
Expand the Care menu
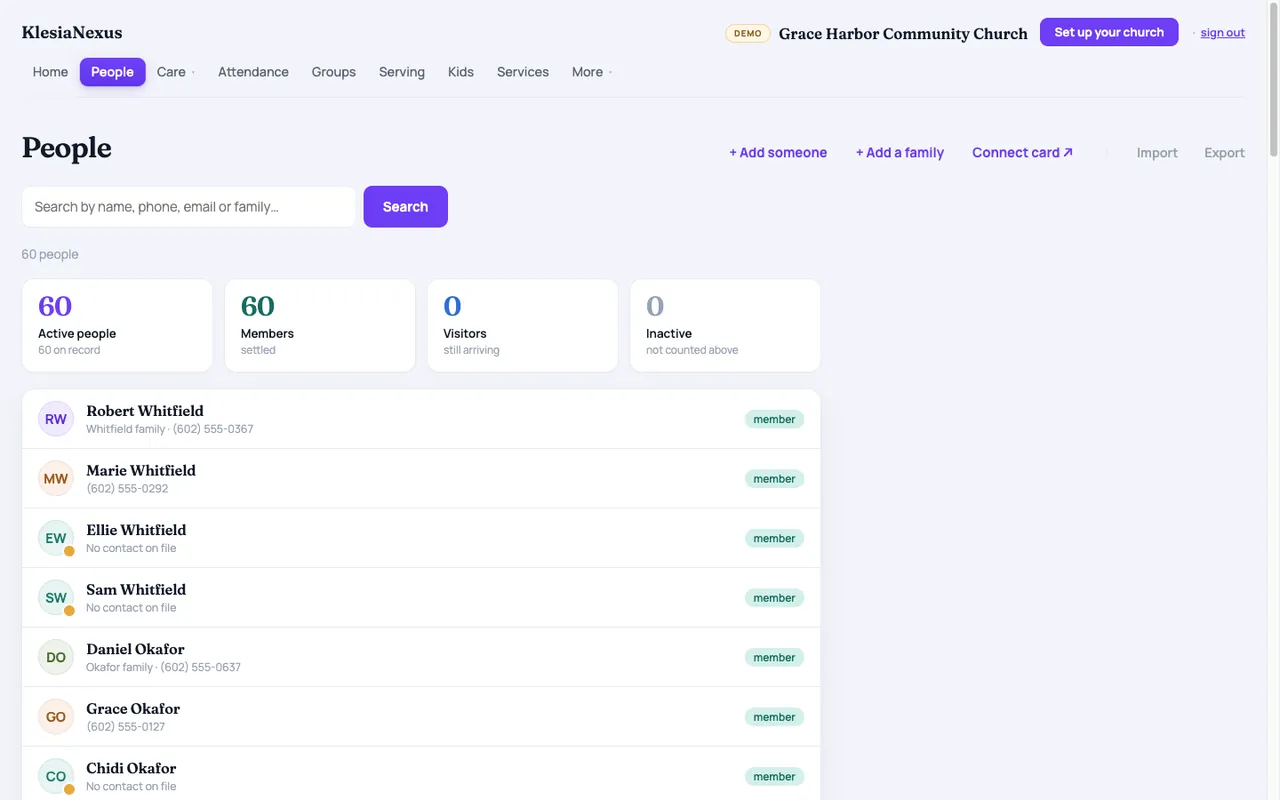click(176, 72)
